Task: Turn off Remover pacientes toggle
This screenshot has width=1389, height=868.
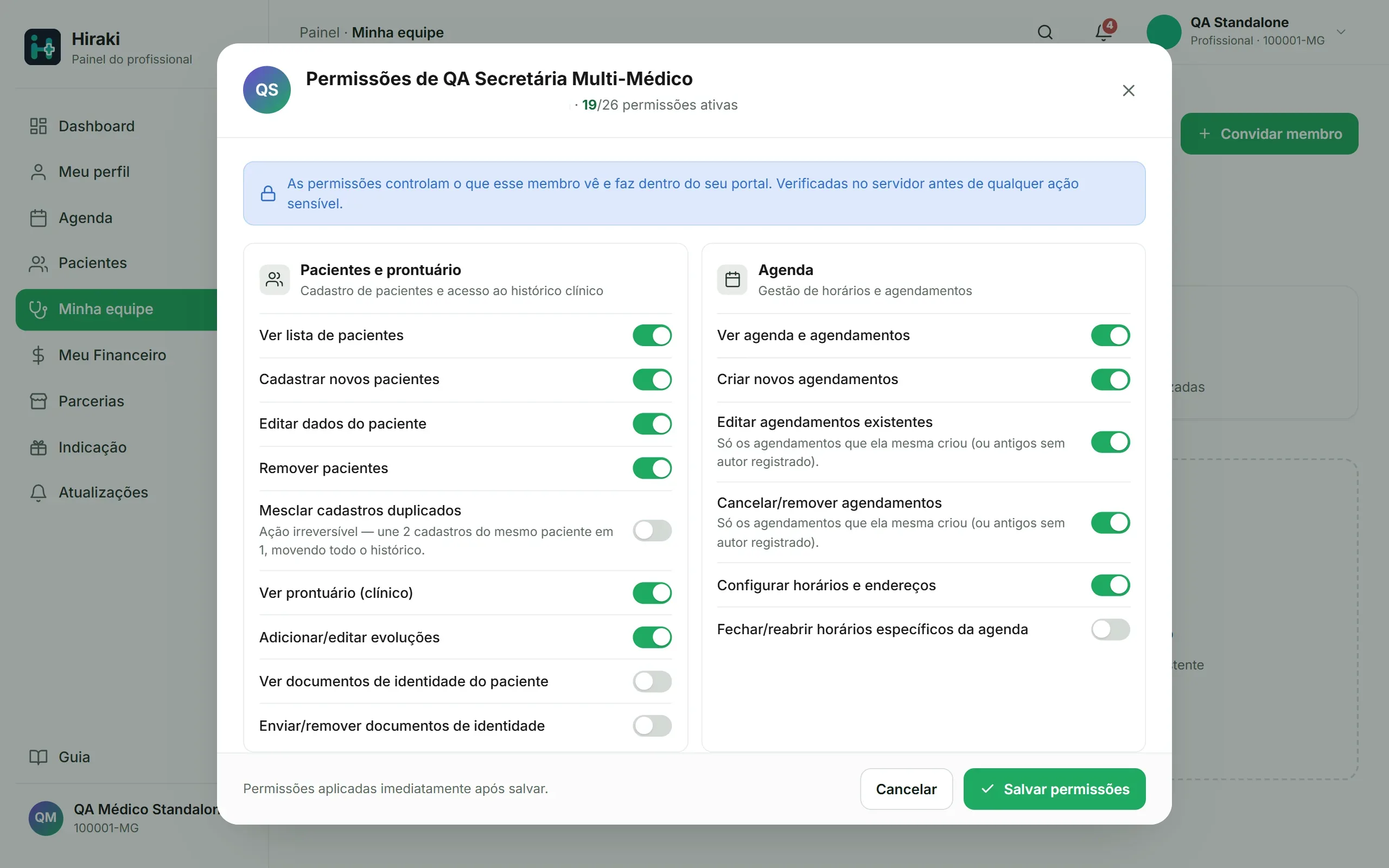Action: 652,468
